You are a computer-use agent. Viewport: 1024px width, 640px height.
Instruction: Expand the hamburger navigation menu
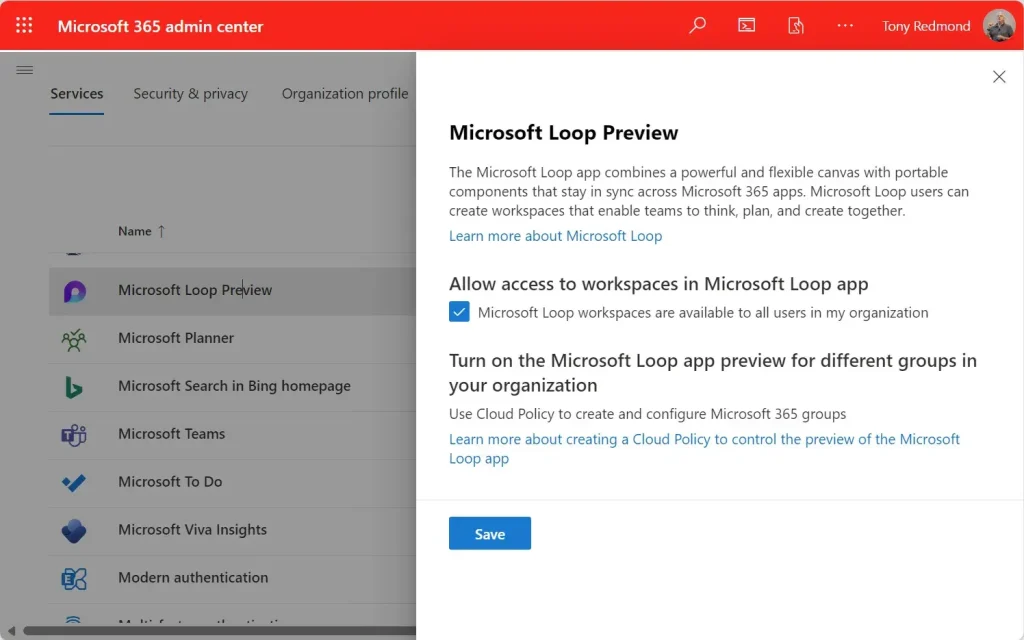pyautogui.click(x=25, y=70)
